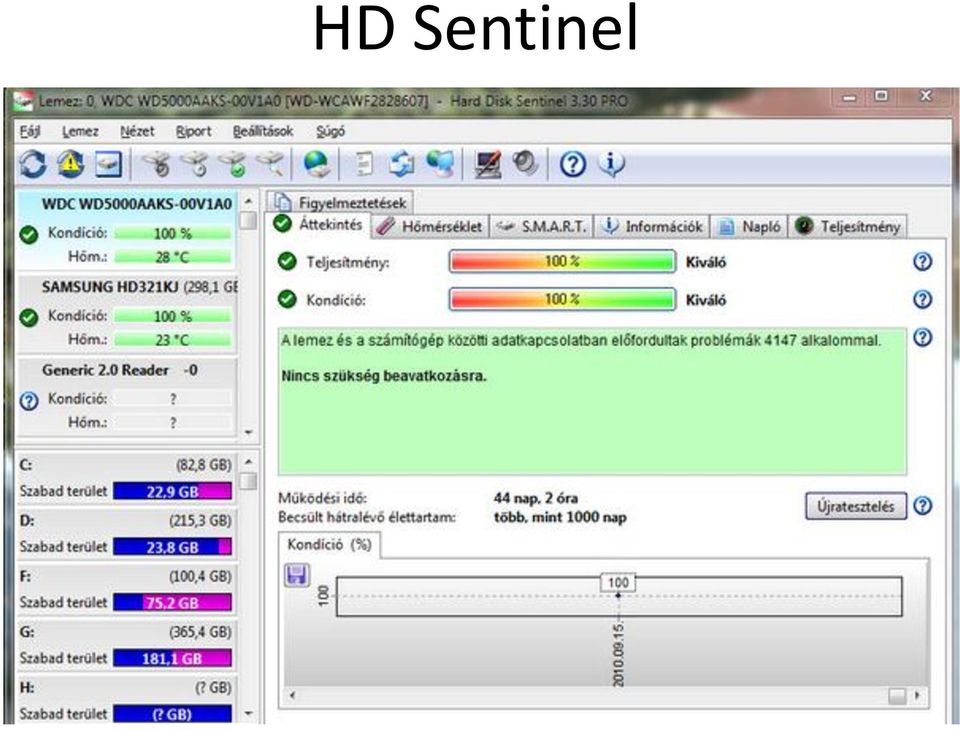Click the blue circular arrows document icon

[x=402, y=164]
